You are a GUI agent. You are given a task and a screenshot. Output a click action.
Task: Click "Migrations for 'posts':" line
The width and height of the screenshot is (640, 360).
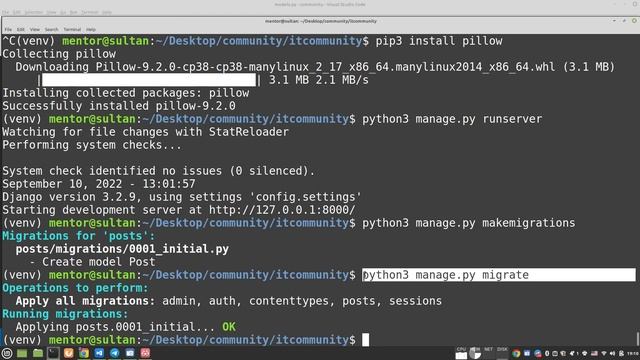pyautogui.click(x=79, y=236)
